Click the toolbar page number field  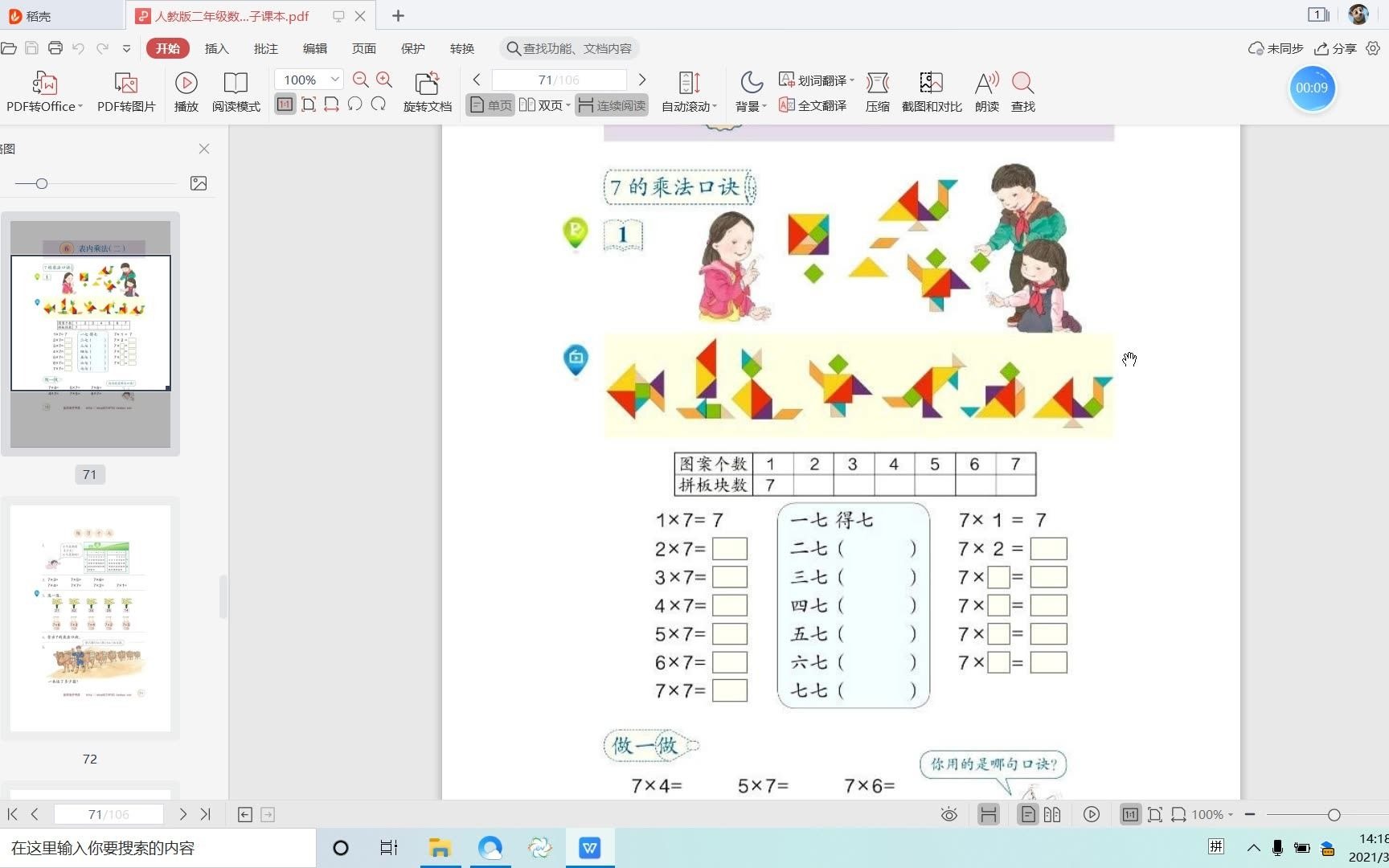pos(559,80)
